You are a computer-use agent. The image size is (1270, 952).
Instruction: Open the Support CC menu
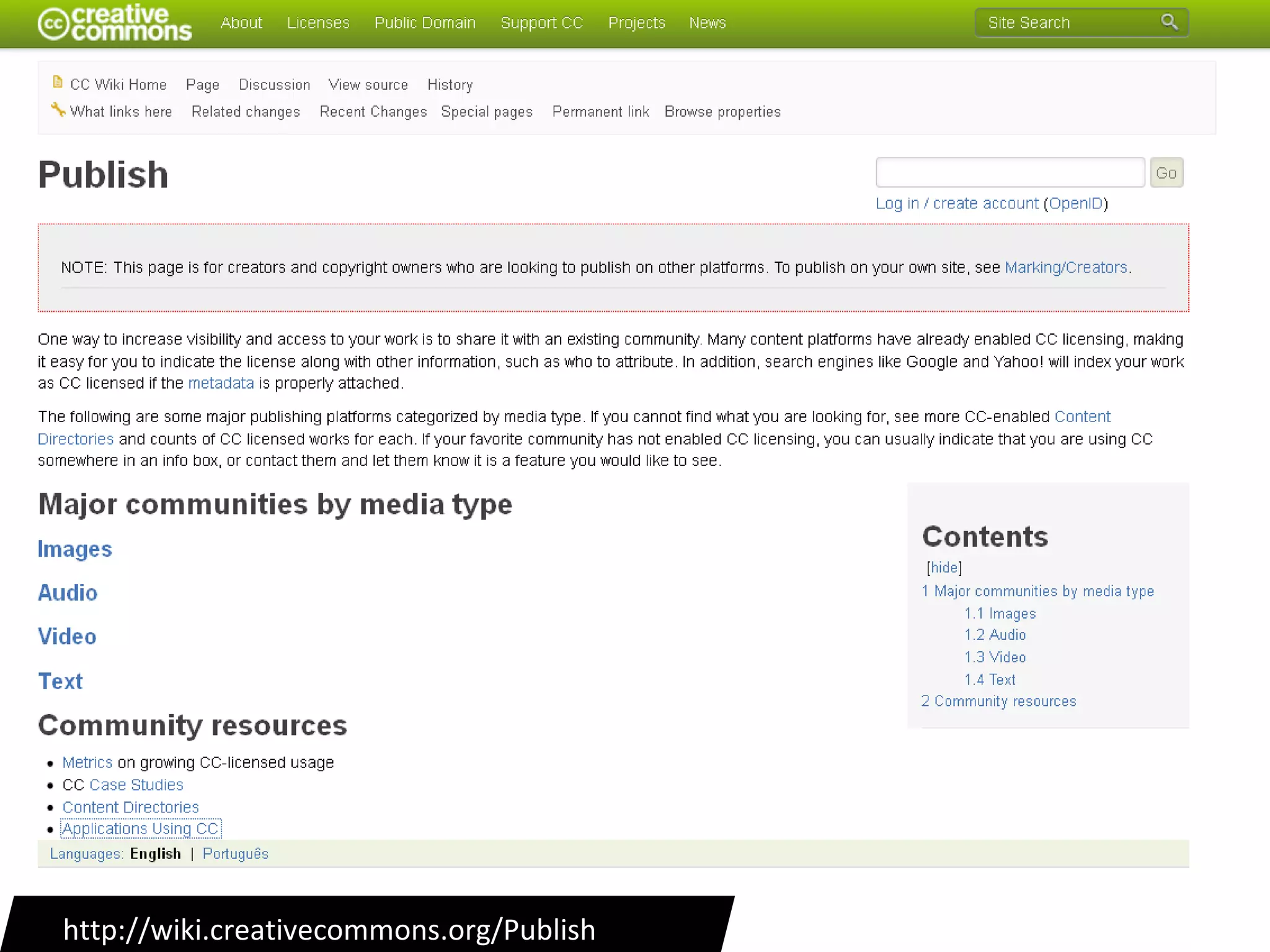(541, 23)
